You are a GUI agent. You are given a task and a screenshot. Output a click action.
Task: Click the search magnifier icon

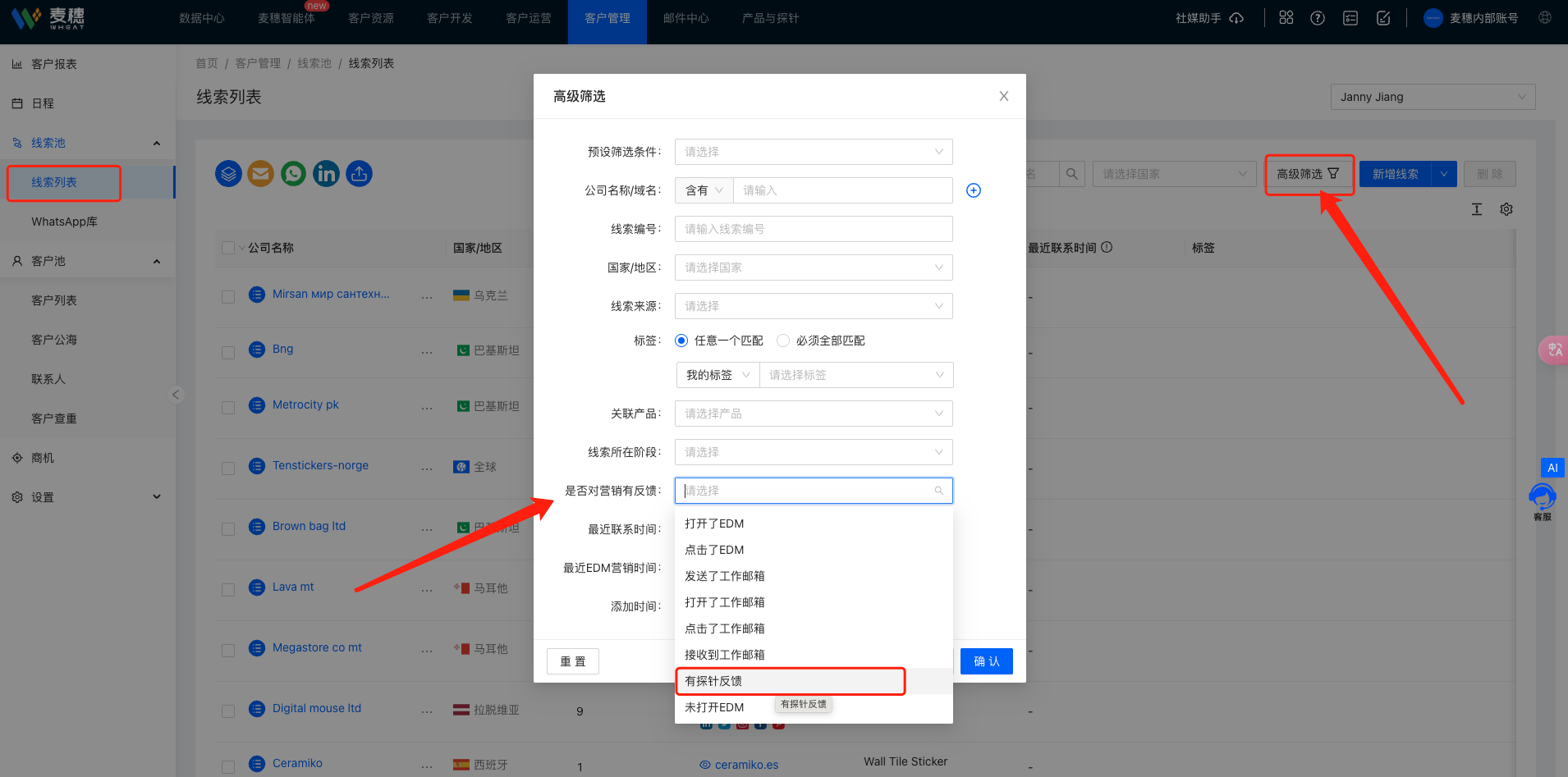(1072, 174)
